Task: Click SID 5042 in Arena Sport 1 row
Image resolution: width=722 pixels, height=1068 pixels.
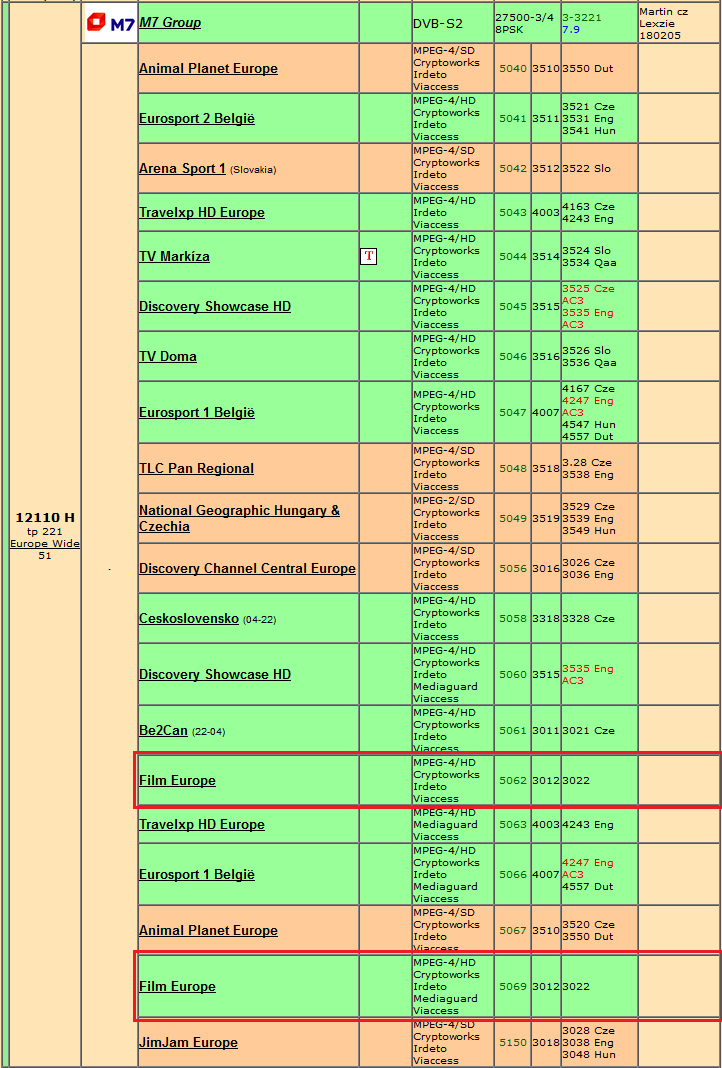Action: [513, 168]
